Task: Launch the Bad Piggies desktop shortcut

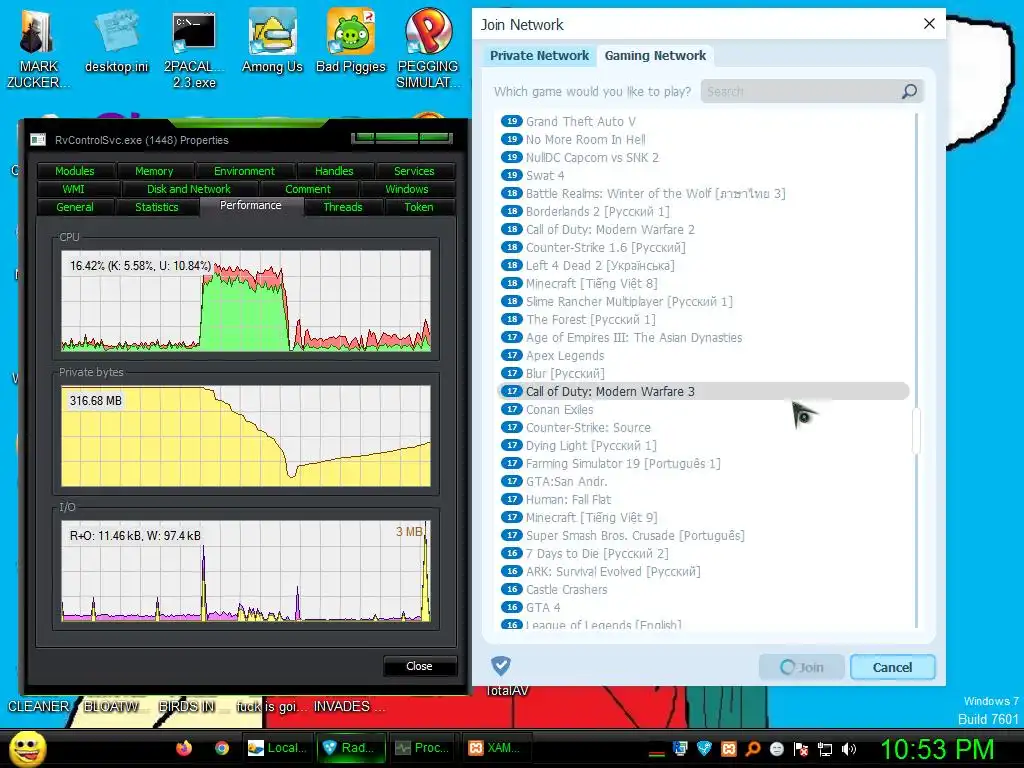Action: pyautogui.click(x=351, y=42)
